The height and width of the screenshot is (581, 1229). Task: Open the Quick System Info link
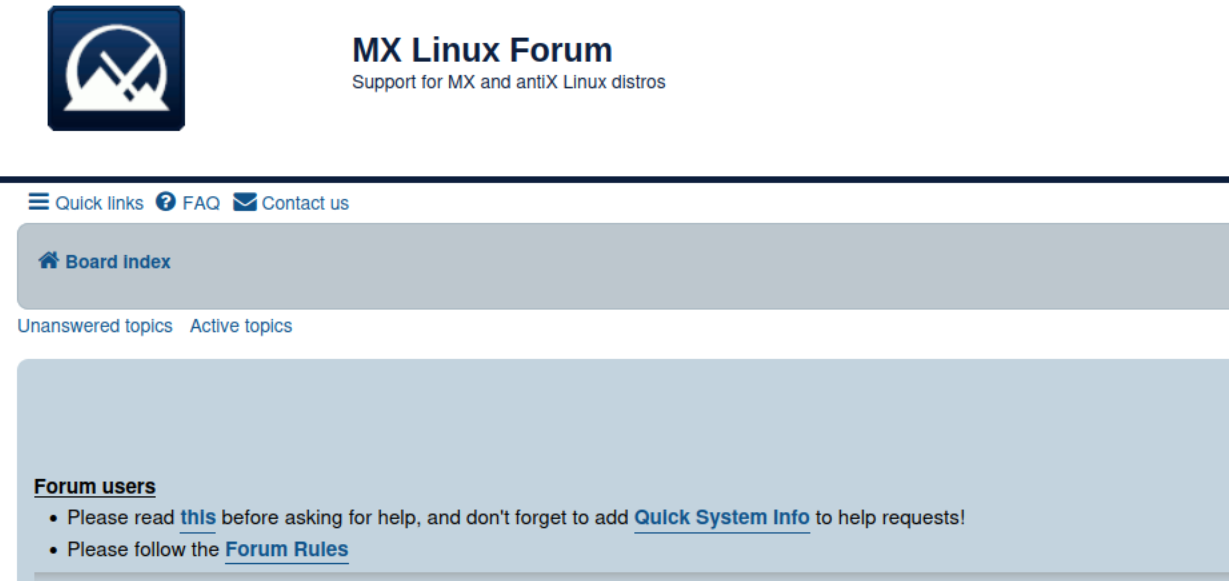pyautogui.click(x=722, y=518)
